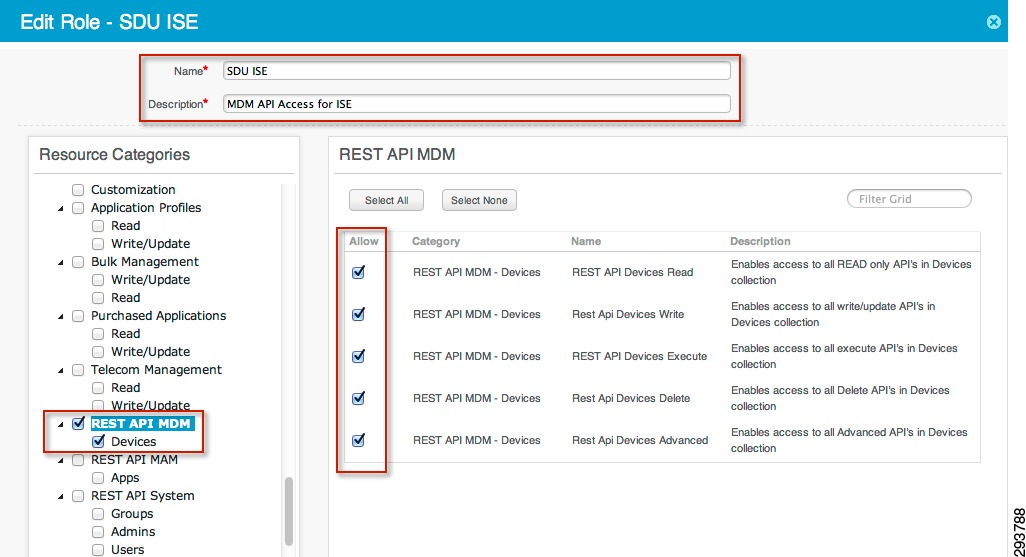Click the Rest Api Devices Advanced name cell
This screenshot has width=1026, height=557.
[640, 440]
